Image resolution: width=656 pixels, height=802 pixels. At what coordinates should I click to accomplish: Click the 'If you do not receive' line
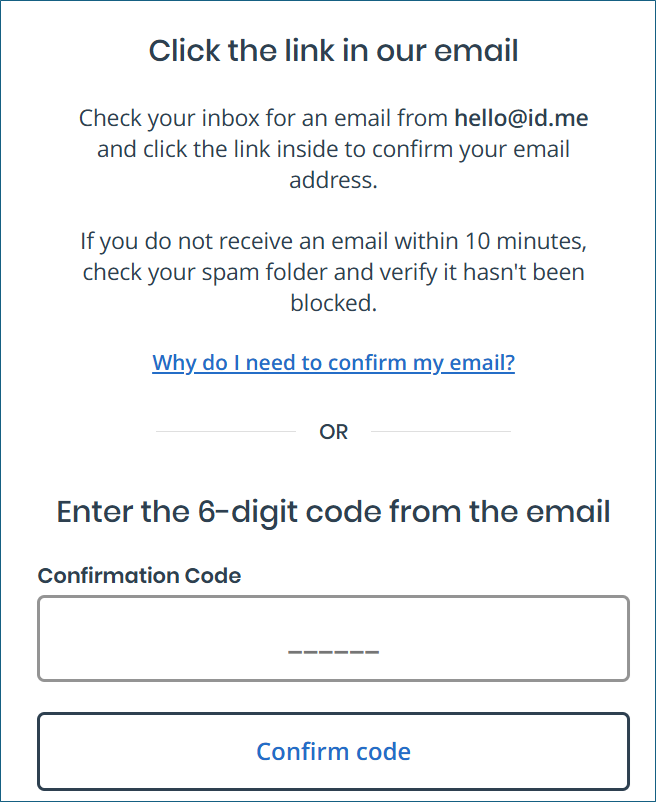[x=187, y=241]
